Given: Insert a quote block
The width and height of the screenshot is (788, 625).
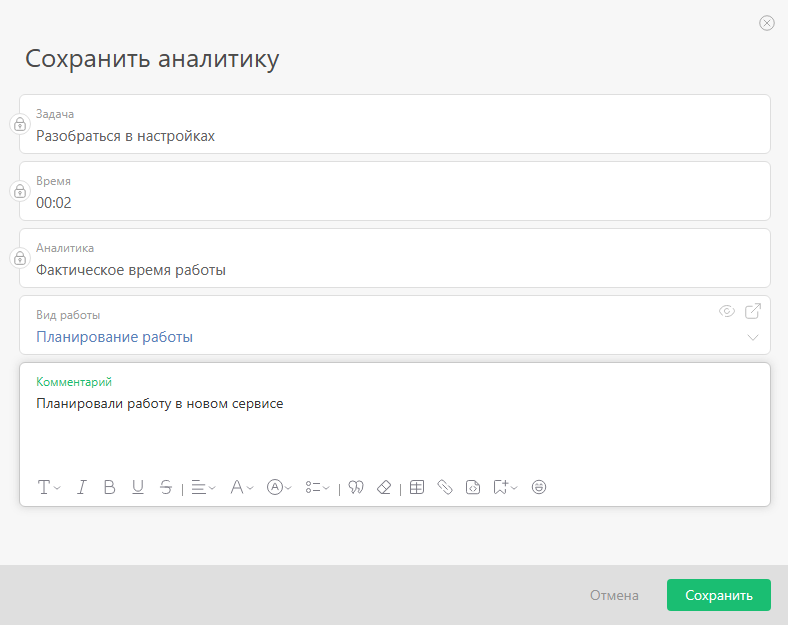Looking at the screenshot, I should point(356,487).
